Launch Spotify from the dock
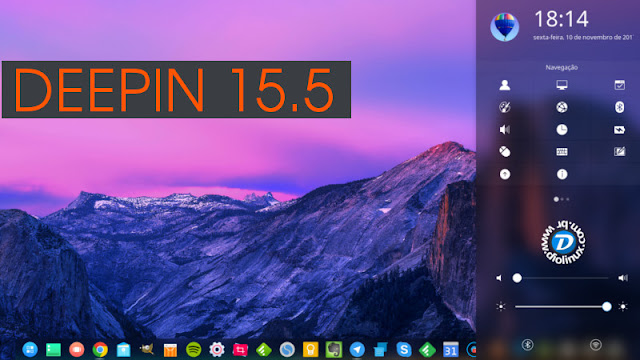640x360 pixels. [193, 349]
